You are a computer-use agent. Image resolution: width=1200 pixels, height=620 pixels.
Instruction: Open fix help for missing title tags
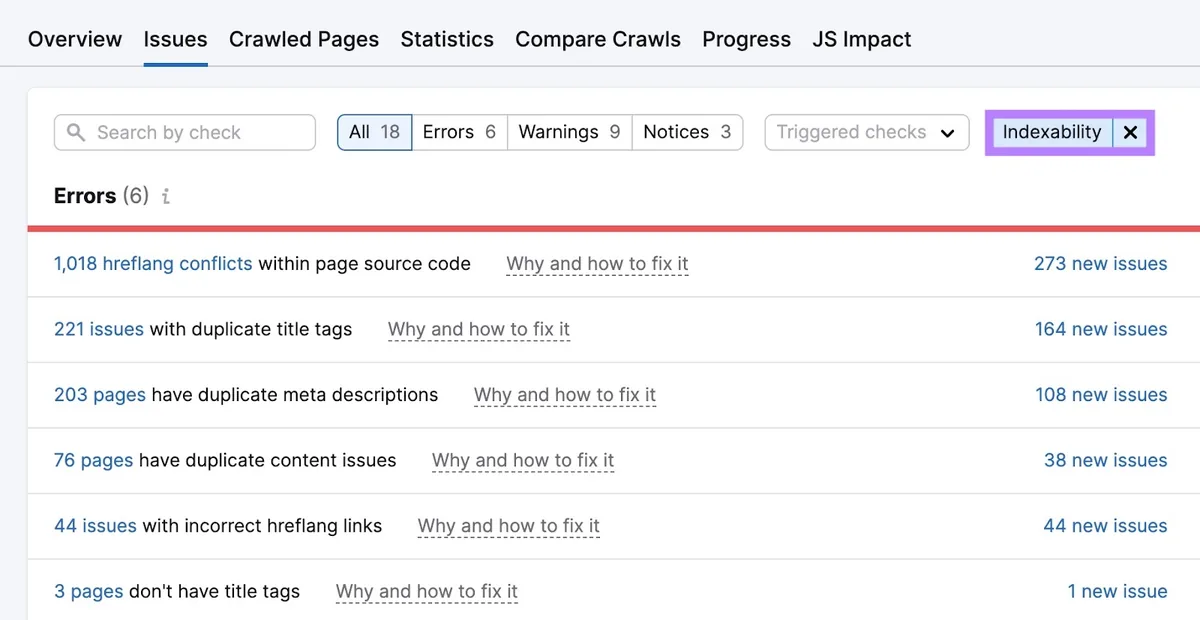[427, 591]
